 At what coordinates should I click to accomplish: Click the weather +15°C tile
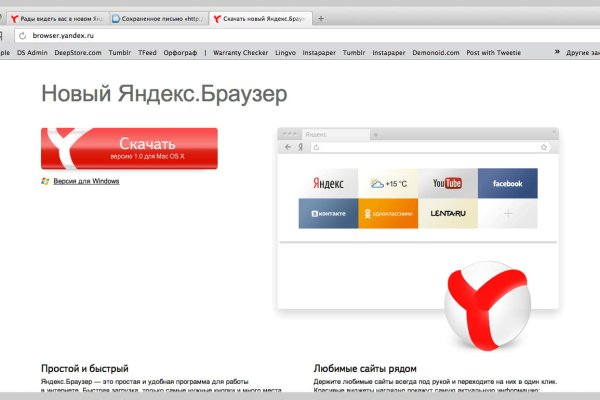click(388, 183)
